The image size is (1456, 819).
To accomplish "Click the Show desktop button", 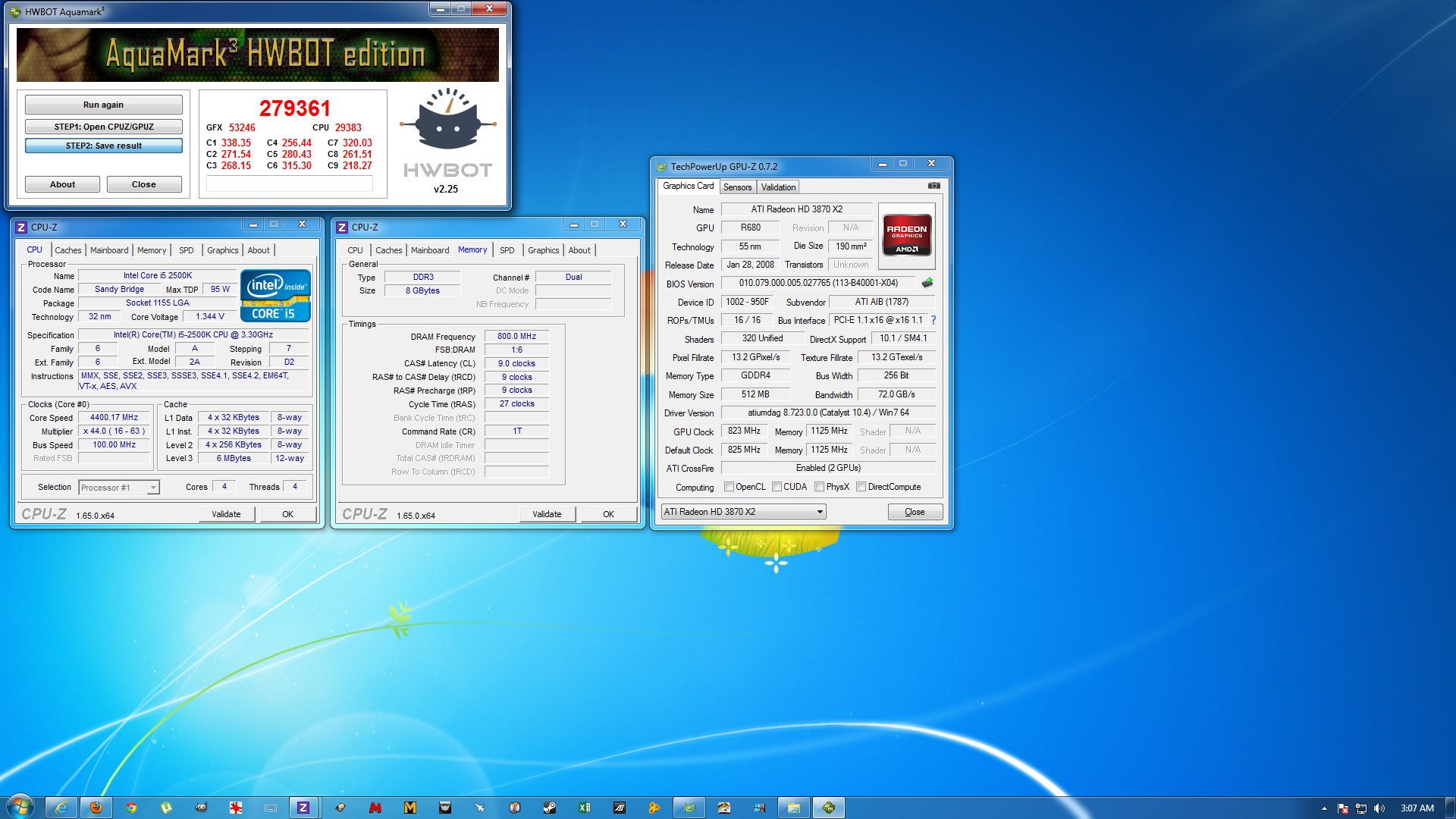I will 1450,808.
